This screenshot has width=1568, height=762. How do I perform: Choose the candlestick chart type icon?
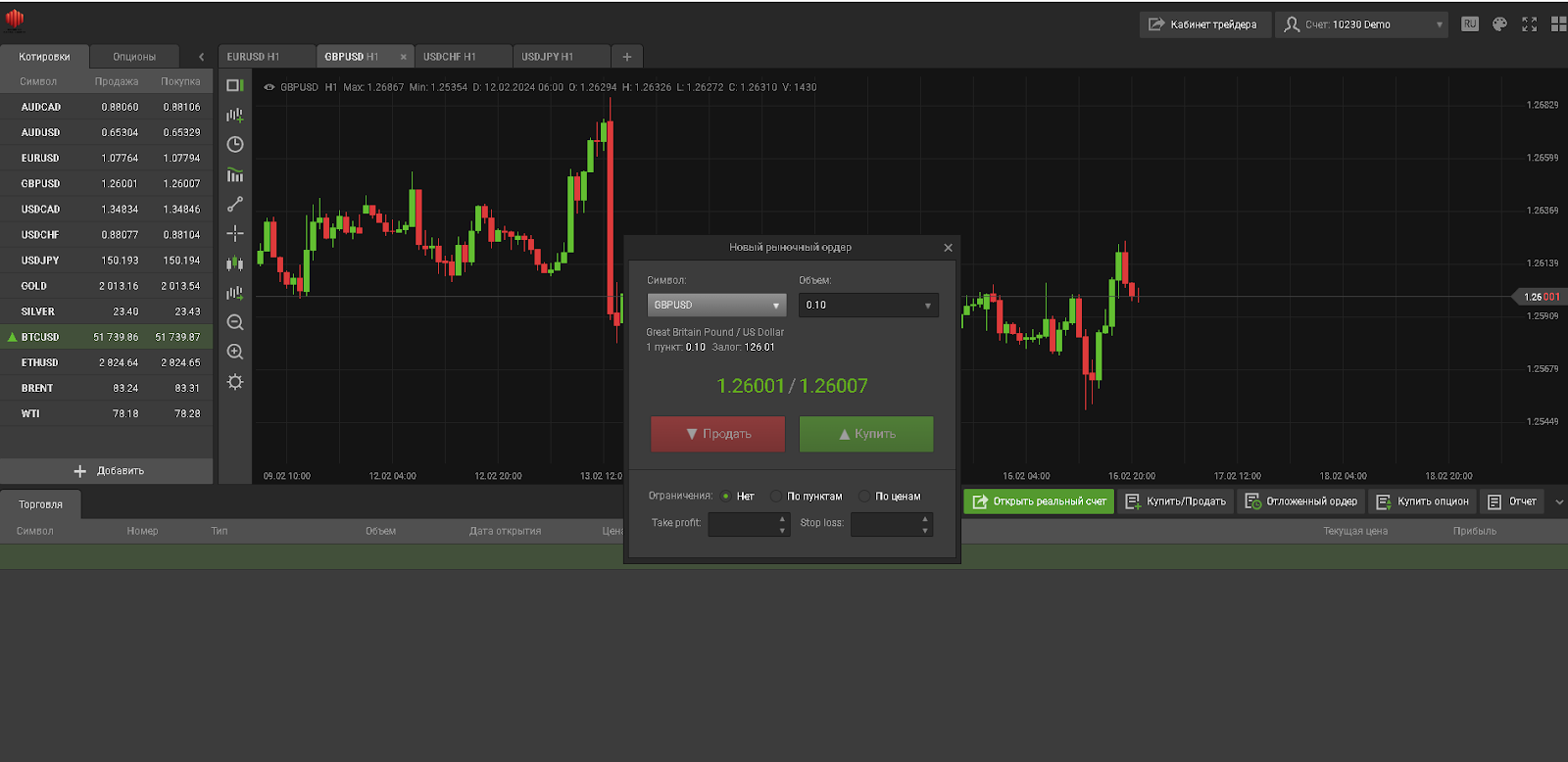[x=235, y=262]
